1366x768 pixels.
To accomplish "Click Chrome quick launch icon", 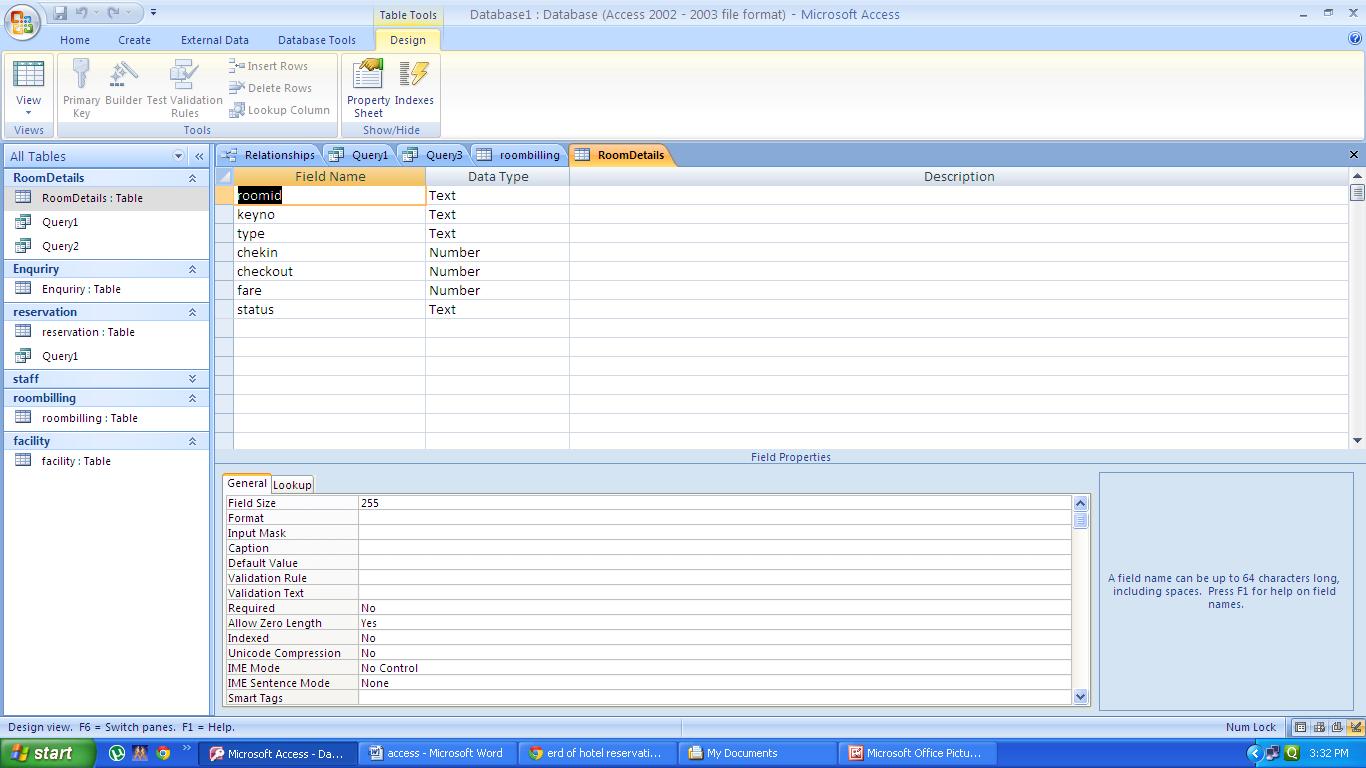I will pyautogui.click(x=163, y=753).
